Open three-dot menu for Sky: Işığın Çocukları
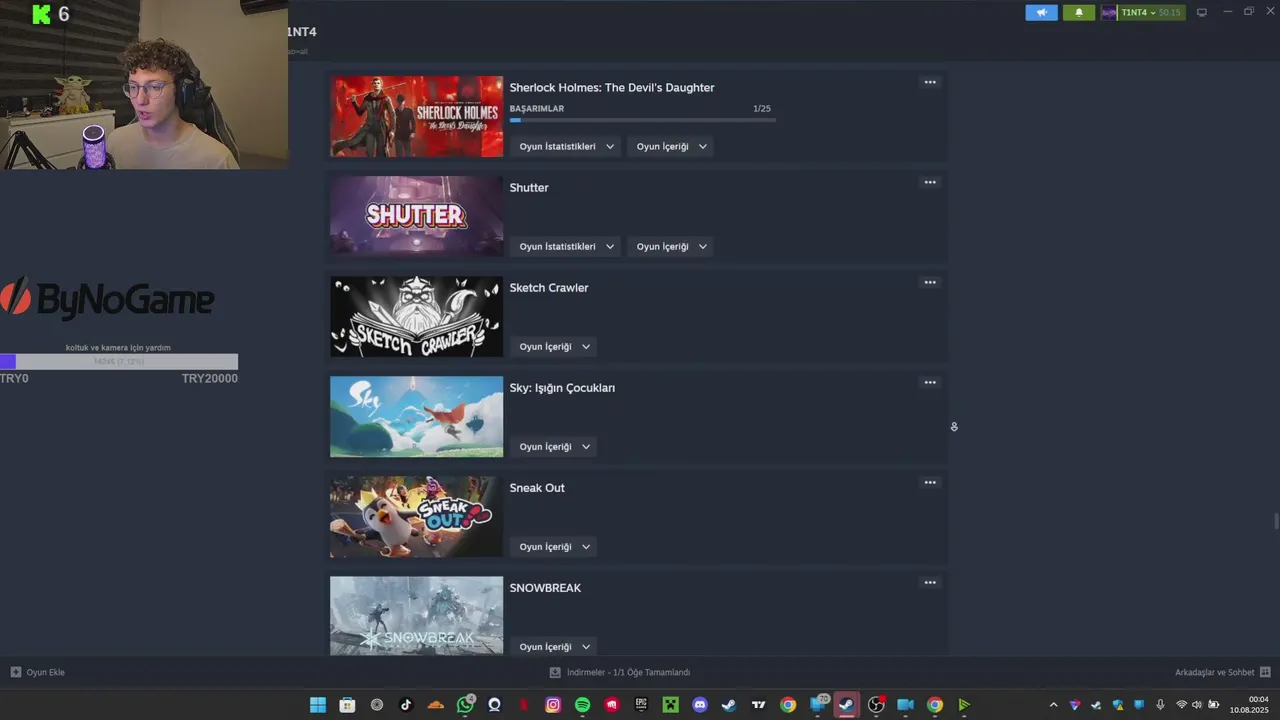This screenshot has width=1280, height=720. coord(930,382)
